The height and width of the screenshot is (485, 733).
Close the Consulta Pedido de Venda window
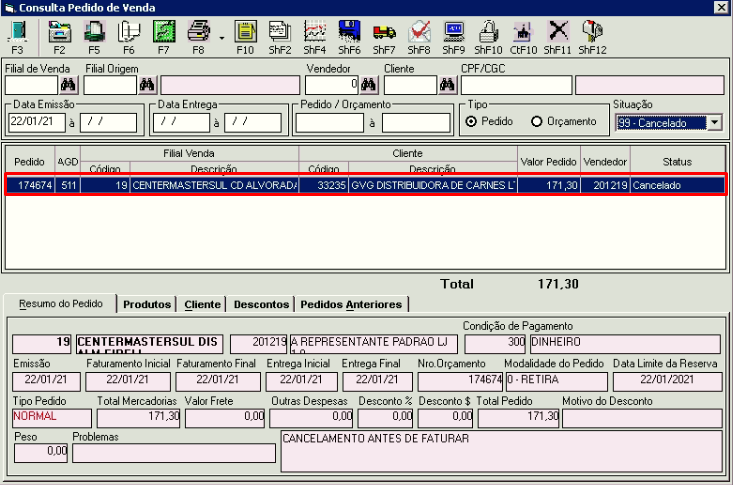(x=721, y=7)
